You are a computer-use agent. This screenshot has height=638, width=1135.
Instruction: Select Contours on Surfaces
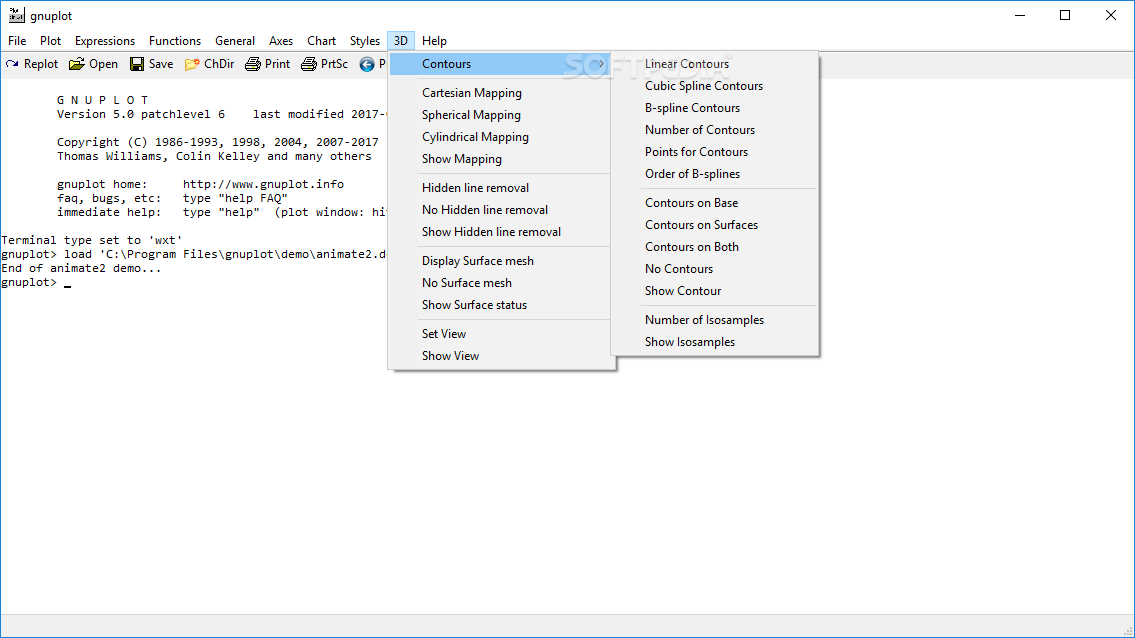click(715, 224)
